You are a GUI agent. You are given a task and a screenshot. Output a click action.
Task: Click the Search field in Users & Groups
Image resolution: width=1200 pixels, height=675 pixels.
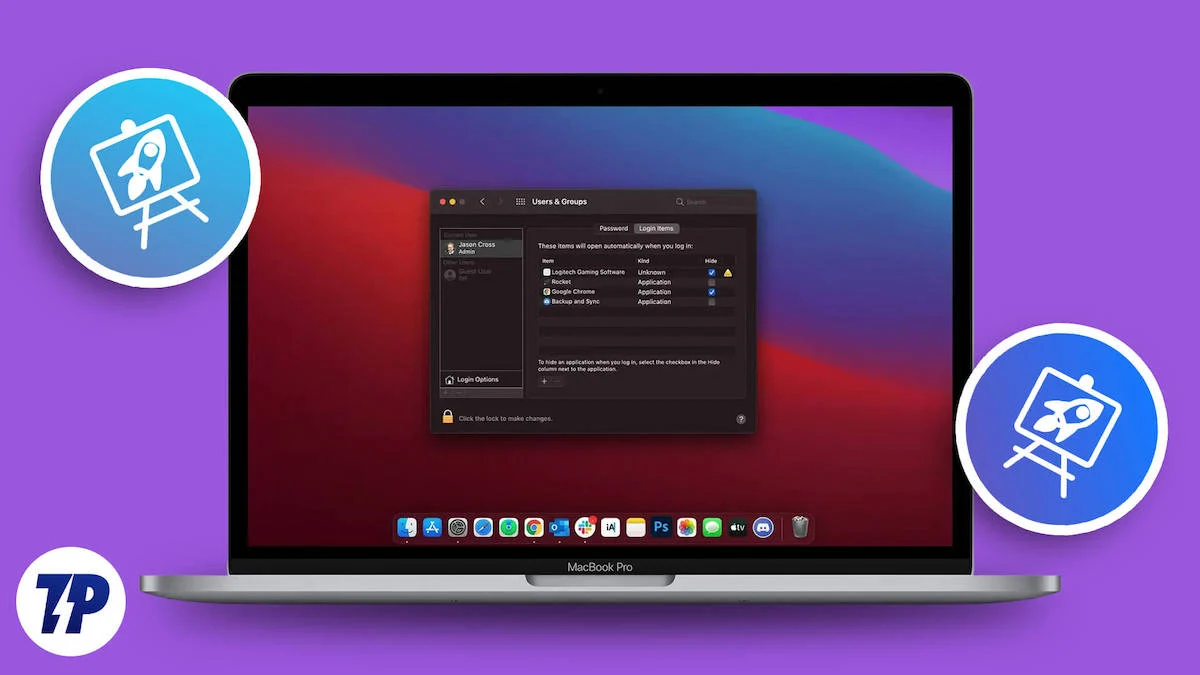click(x=711, y=202)
